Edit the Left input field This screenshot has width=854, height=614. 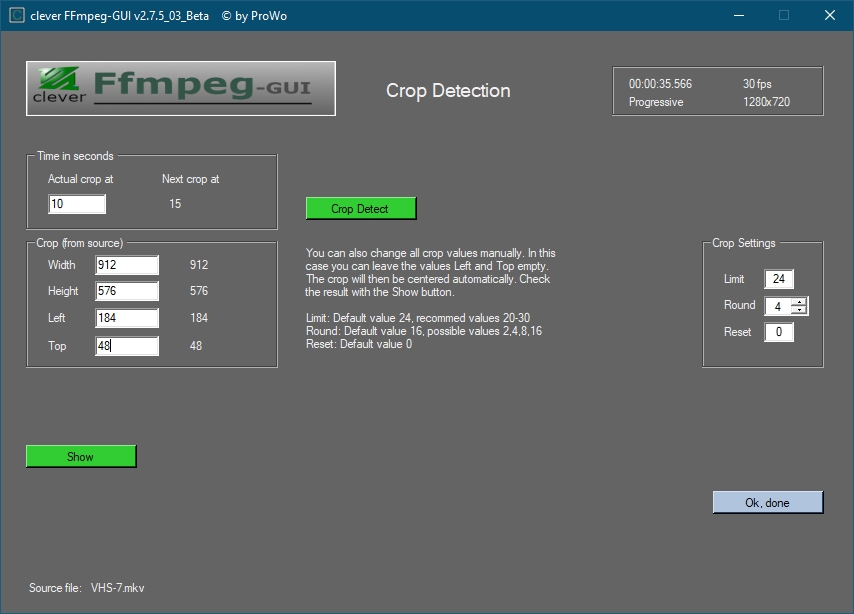(x=127, y=318)
